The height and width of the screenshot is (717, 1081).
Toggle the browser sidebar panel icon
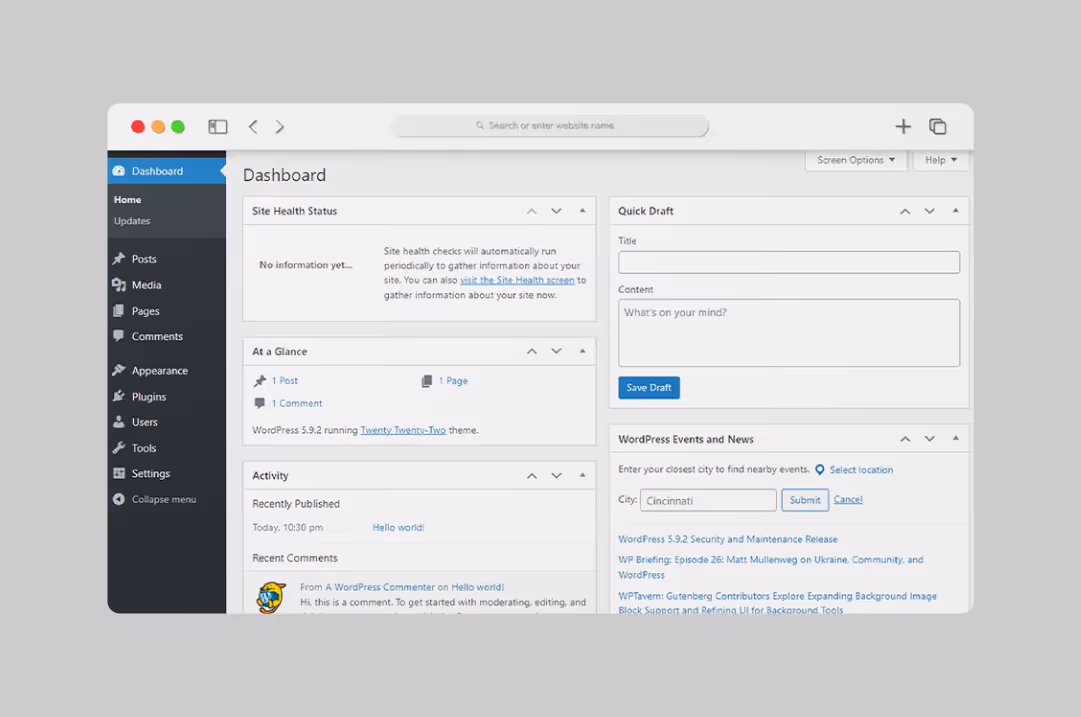(218, 126)
